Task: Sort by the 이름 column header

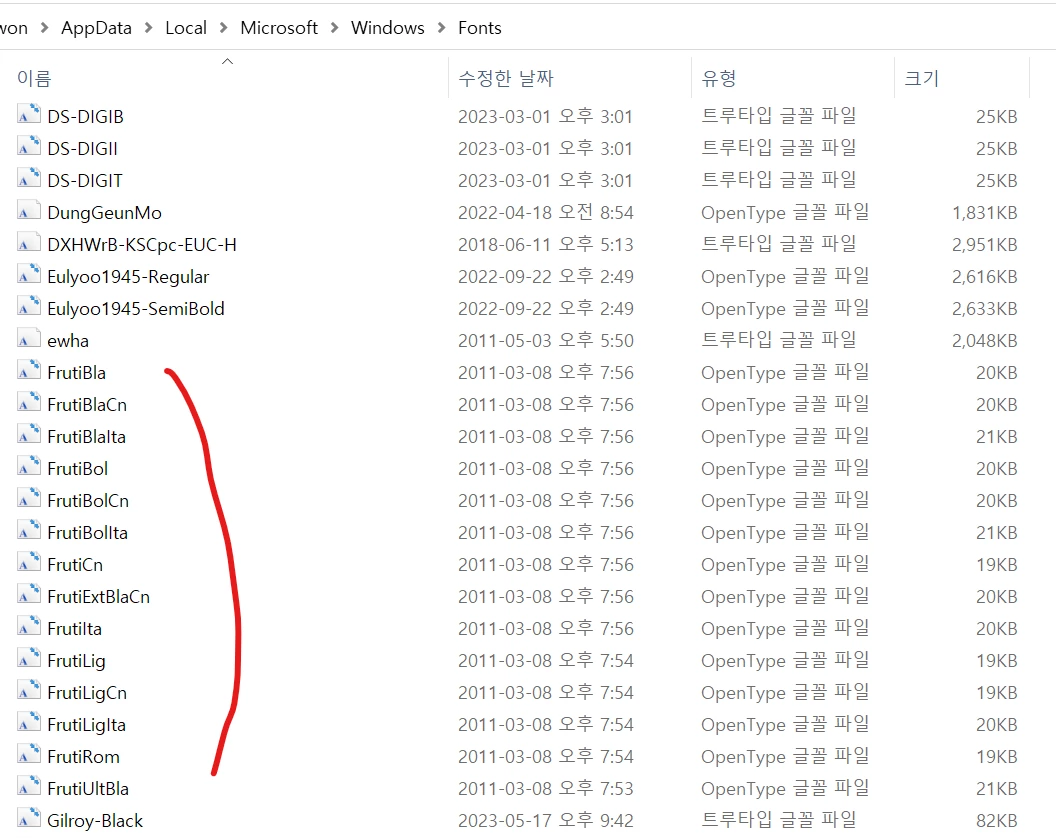Action: click(34, 78)
